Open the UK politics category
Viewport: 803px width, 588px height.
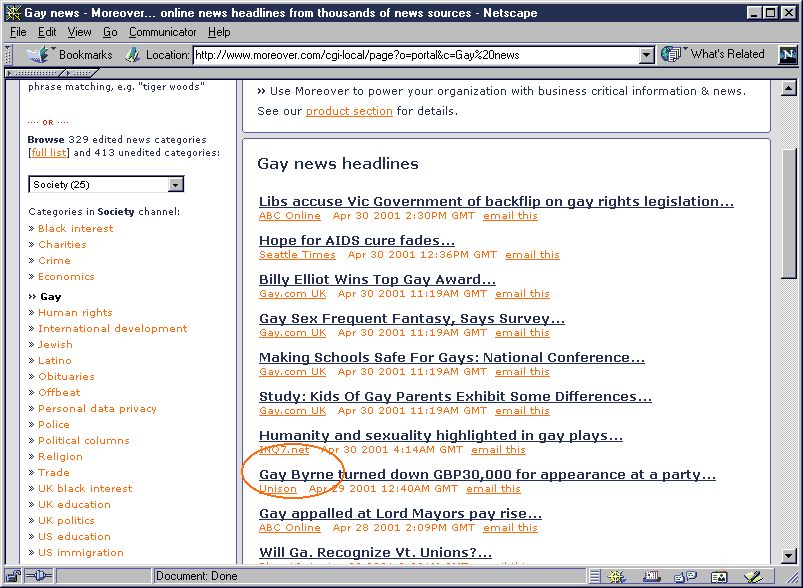(x=66, y=520)
